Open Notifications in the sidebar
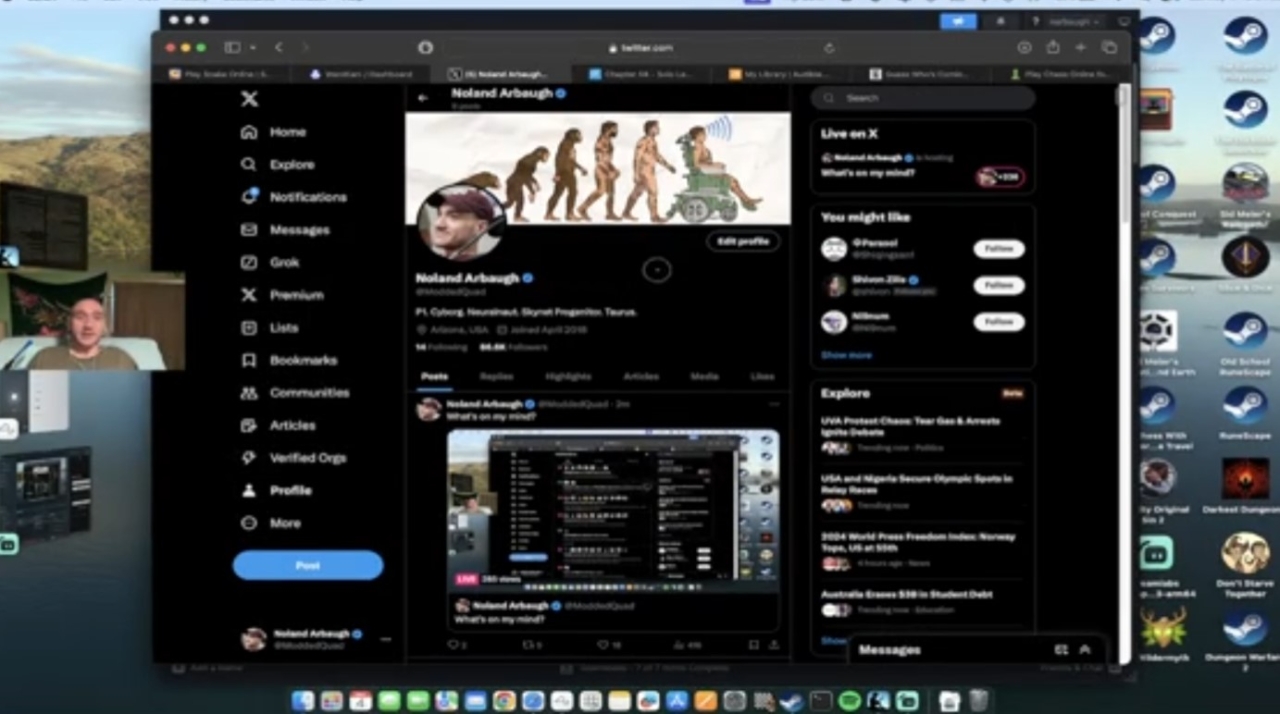The width and height of the screenshot is (1280, 714). pyautogui.click(x=294, y=197)
